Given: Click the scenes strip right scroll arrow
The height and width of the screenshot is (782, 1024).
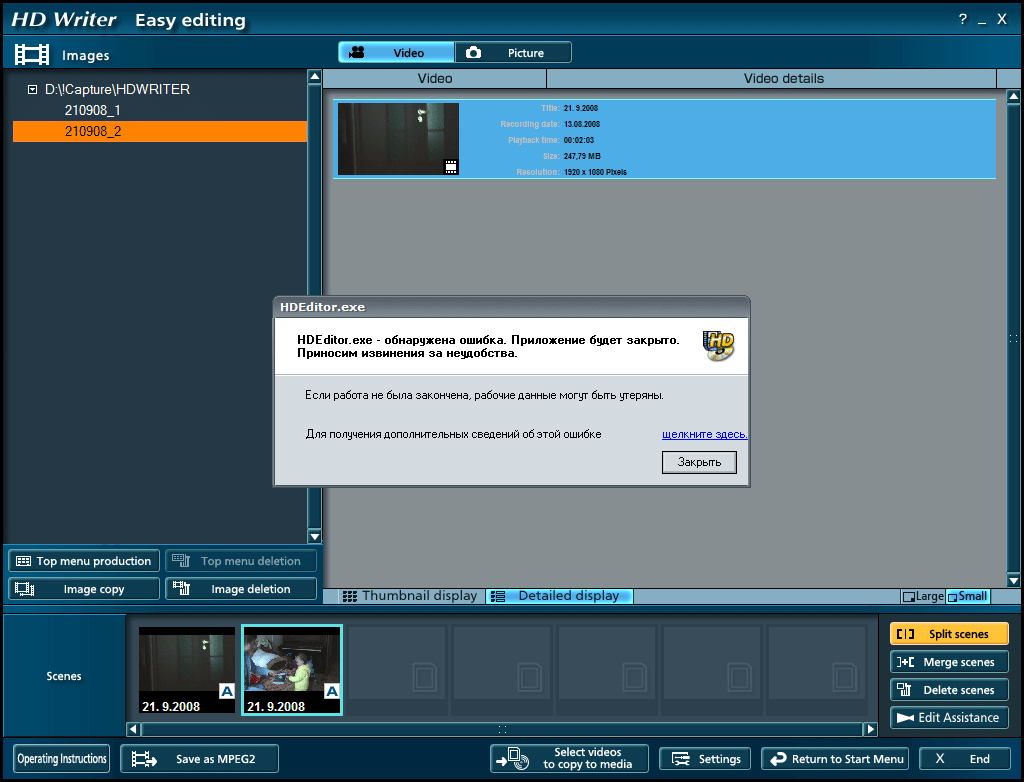Looking at the screenshot, I should tap(870, 729).
